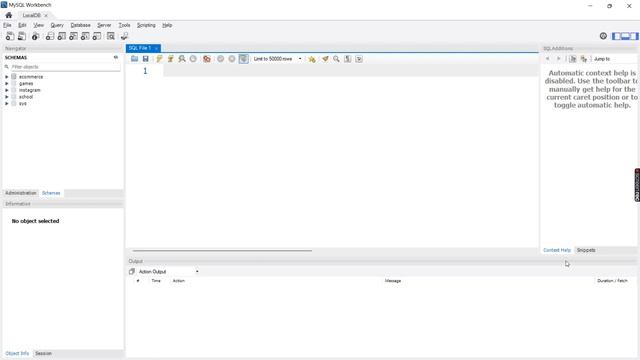Go to the Workbench home screen tab
640x360 pixels.
point(9,15)
